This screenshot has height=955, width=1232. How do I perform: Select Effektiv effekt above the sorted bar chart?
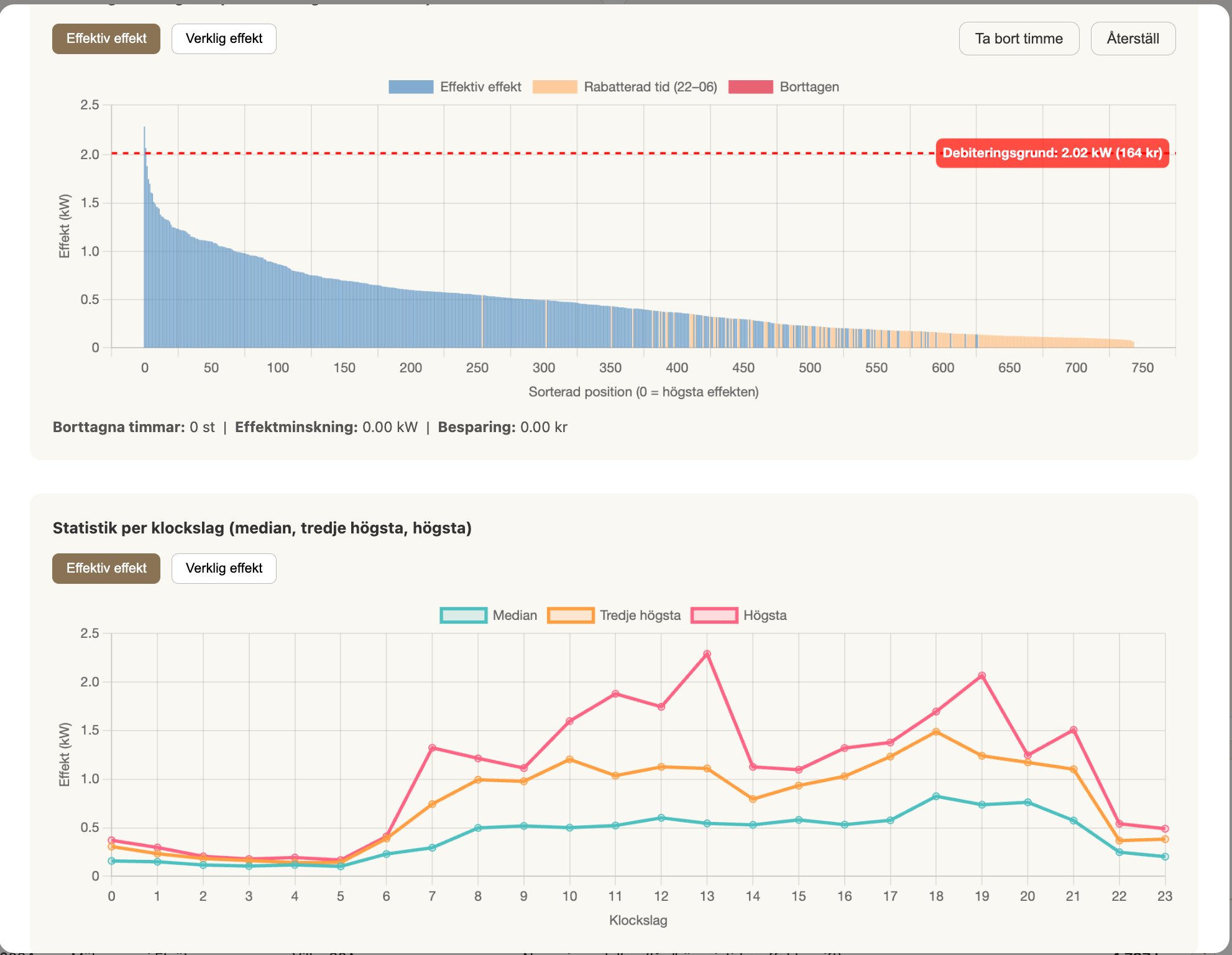click(x=106, y=39)
